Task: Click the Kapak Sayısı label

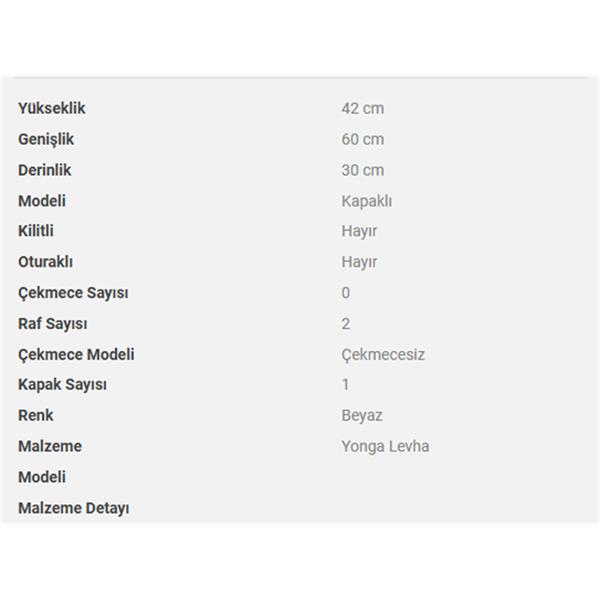Action: 62,385
